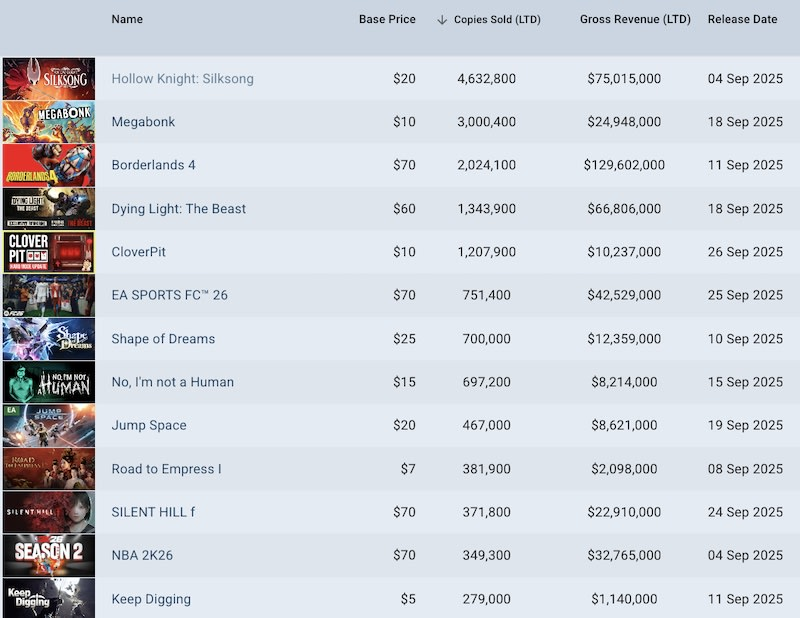Screen dimensions: 800x618
Task: Sort by Base Price column header
Action: click(387, 19)
